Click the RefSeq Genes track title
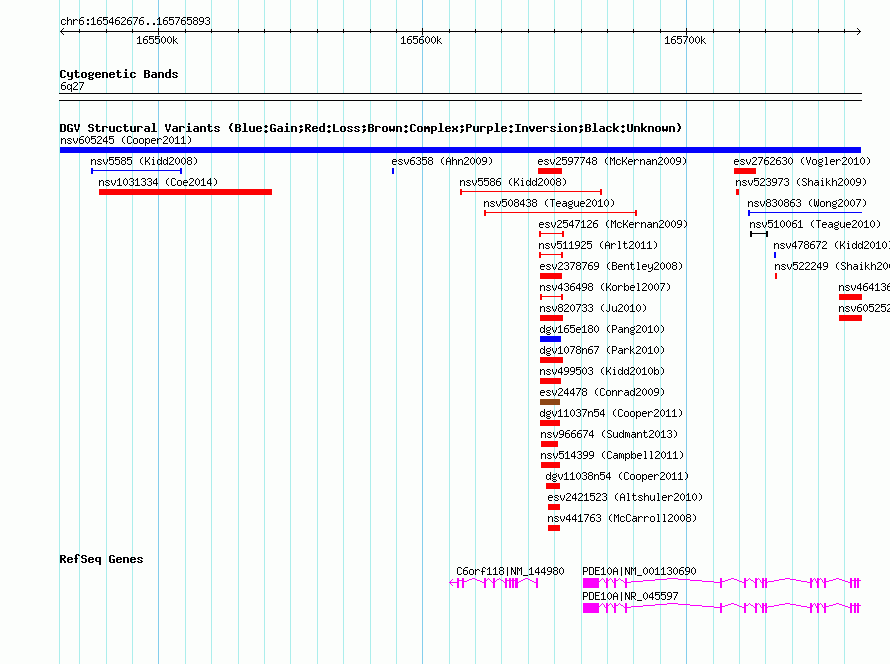890x664 pixels. (x=101, y=560)
